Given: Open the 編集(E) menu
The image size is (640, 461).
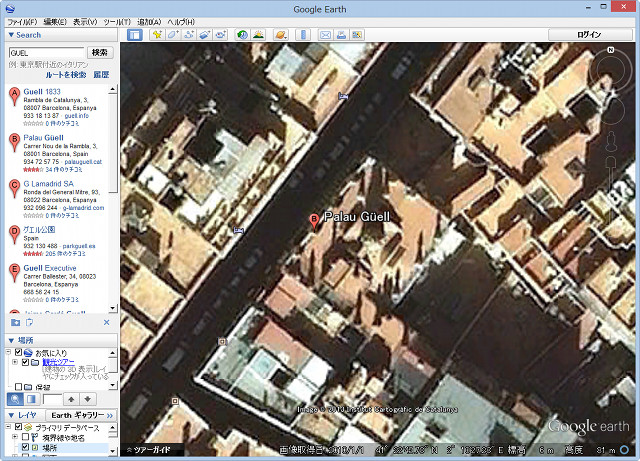Looking at the screenshot, I should tap(55, 22).
